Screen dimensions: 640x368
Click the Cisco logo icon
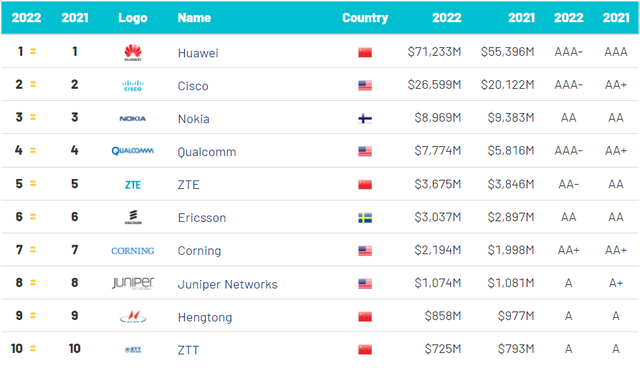(133, 86)
